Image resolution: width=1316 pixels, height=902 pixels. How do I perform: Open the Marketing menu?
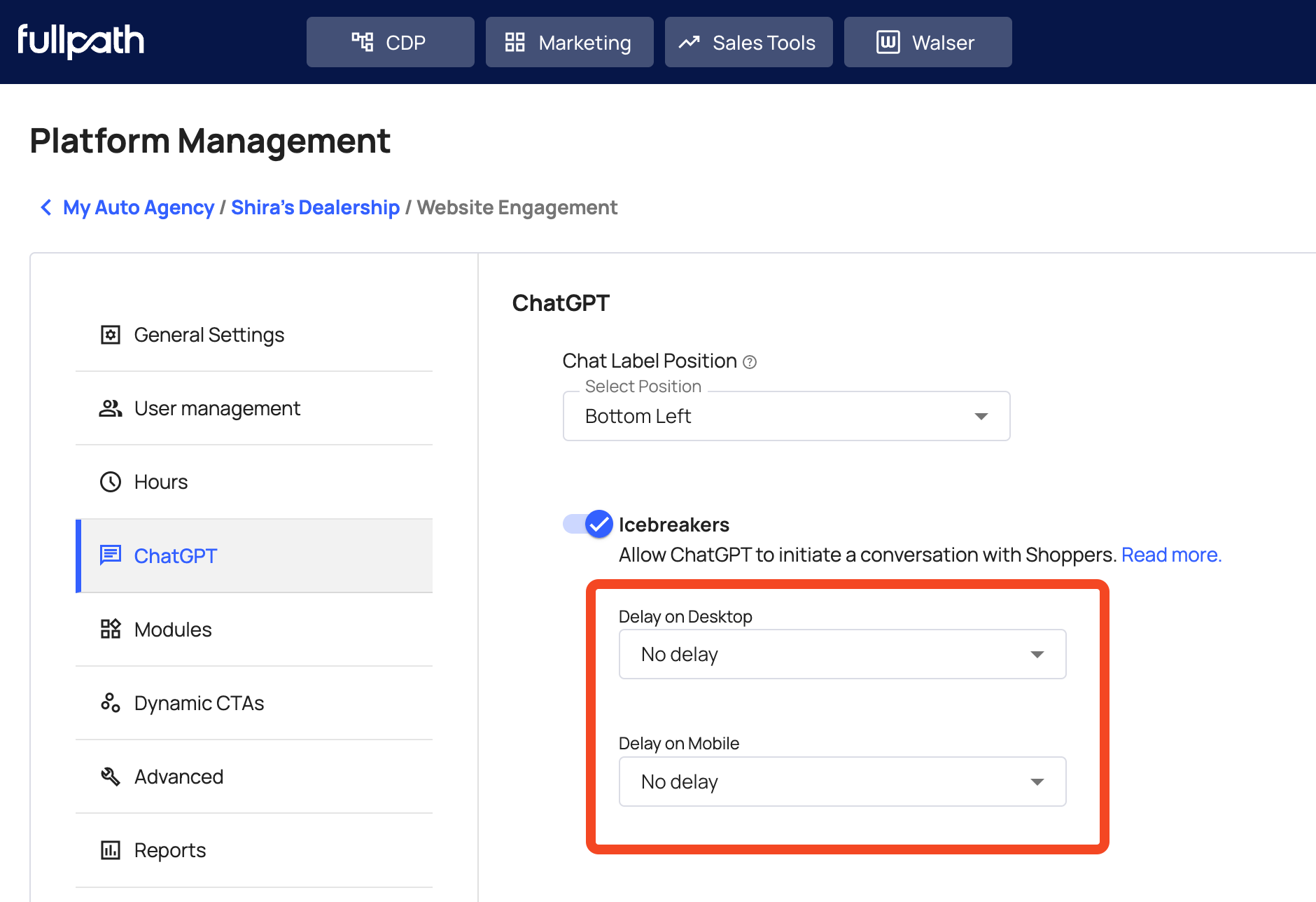point(569,42)
